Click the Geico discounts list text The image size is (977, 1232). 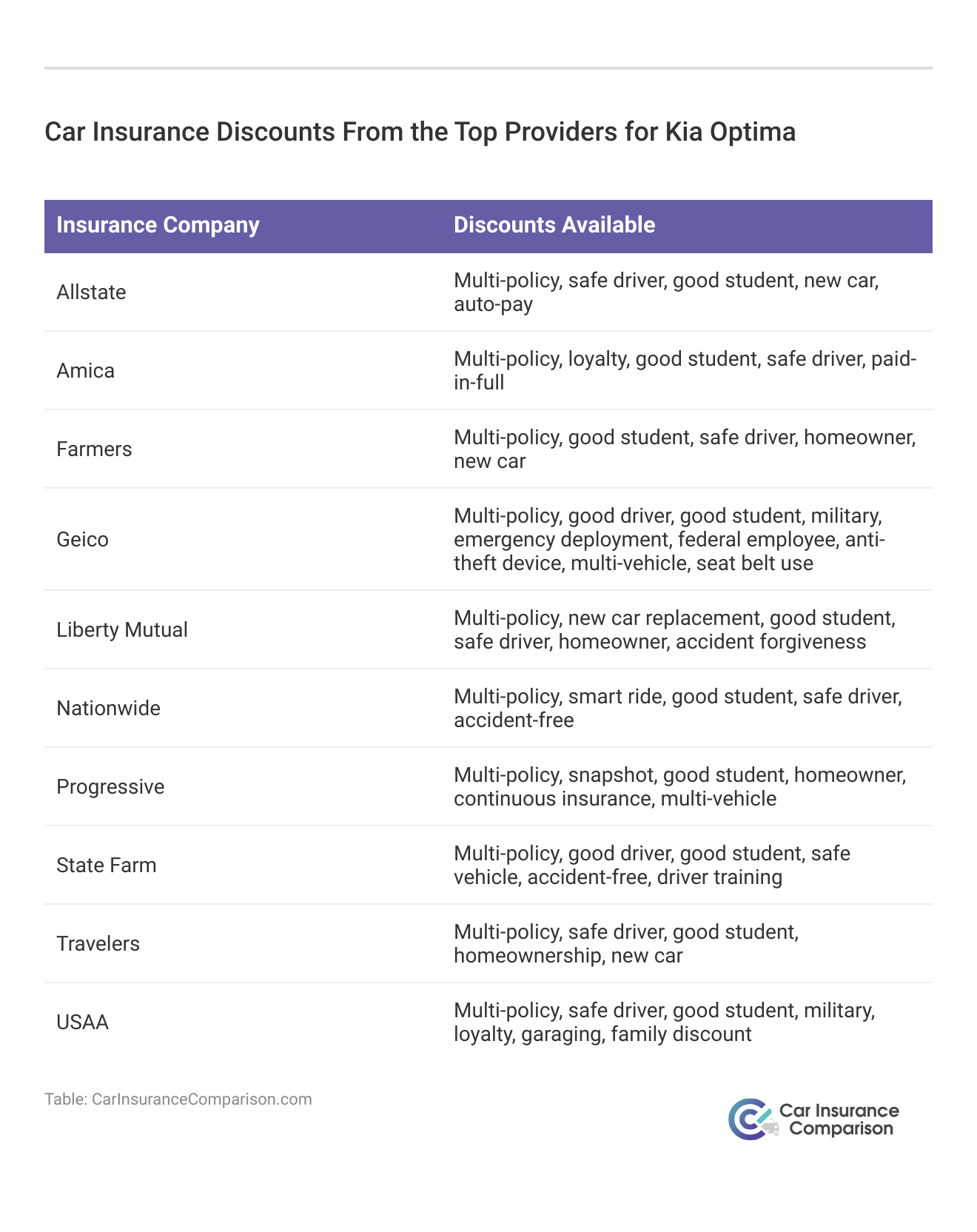point(669,539)
